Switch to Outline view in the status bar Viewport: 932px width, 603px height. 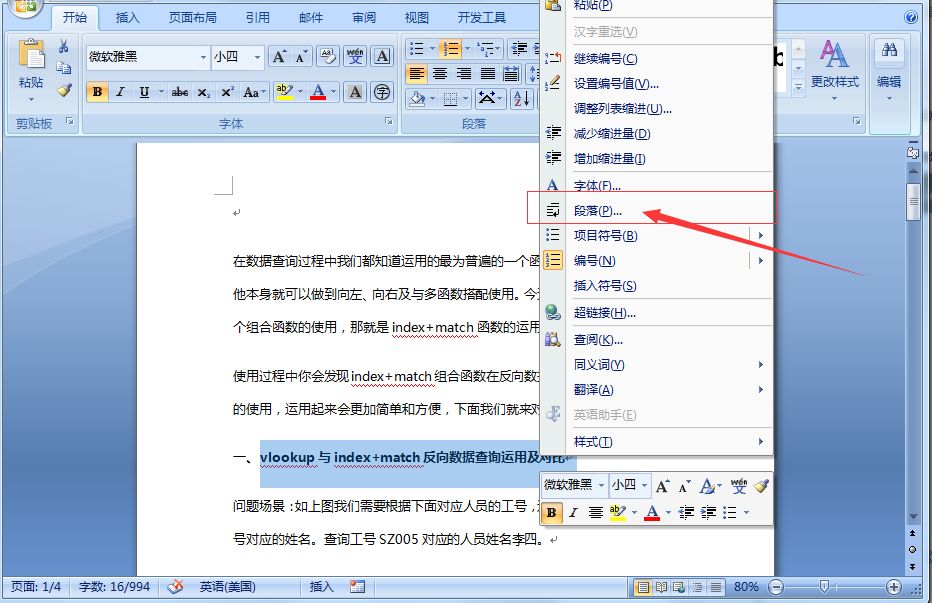(x=697, y=588)
